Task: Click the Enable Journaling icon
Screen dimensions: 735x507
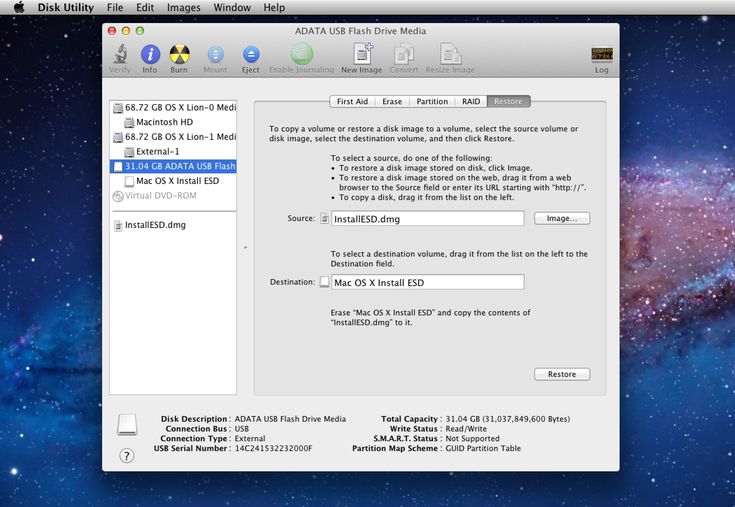Action: tap(301, 54)
